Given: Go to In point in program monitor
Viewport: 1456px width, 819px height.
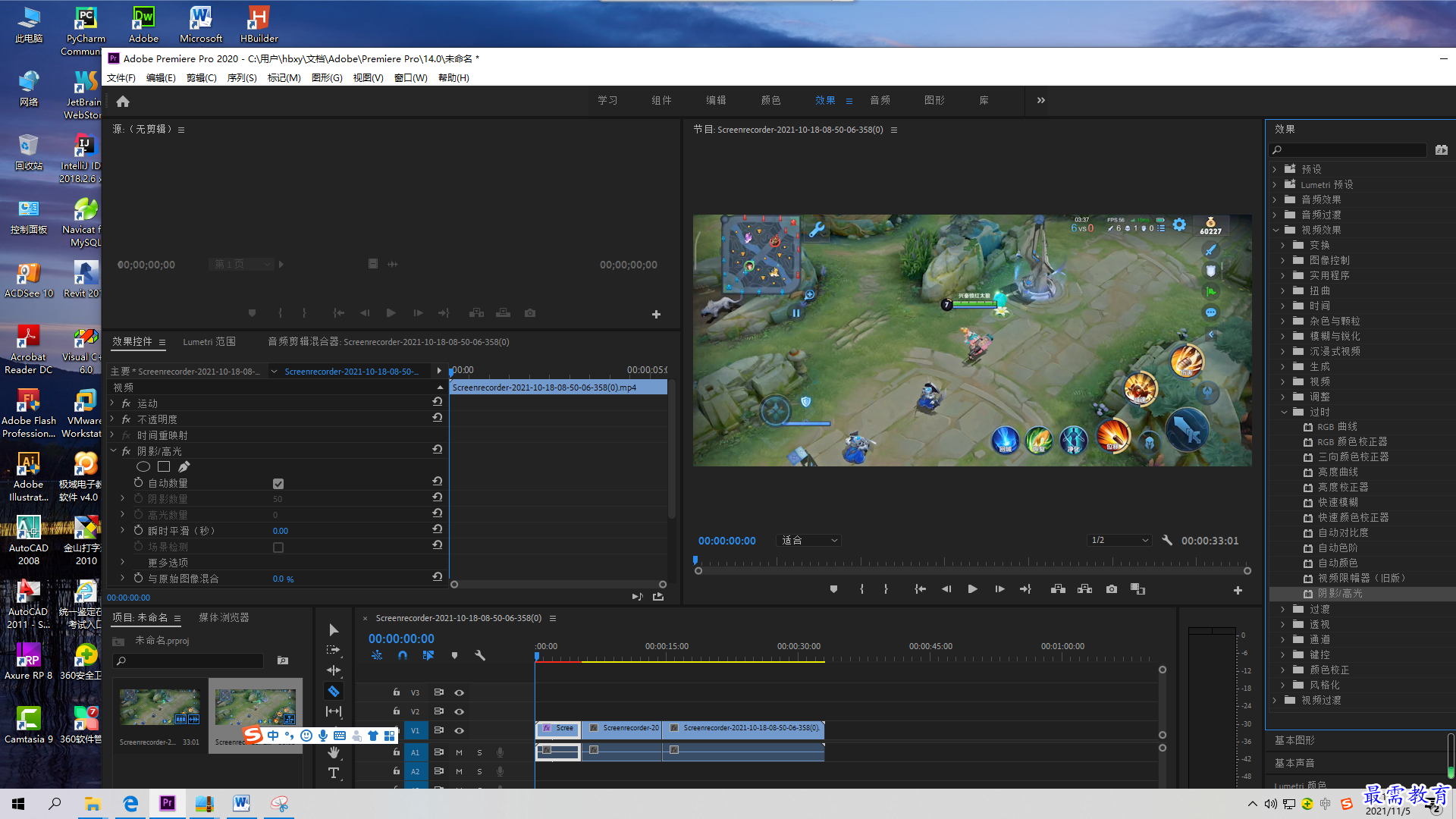Looking at the screenshot, I should [920, 589].
